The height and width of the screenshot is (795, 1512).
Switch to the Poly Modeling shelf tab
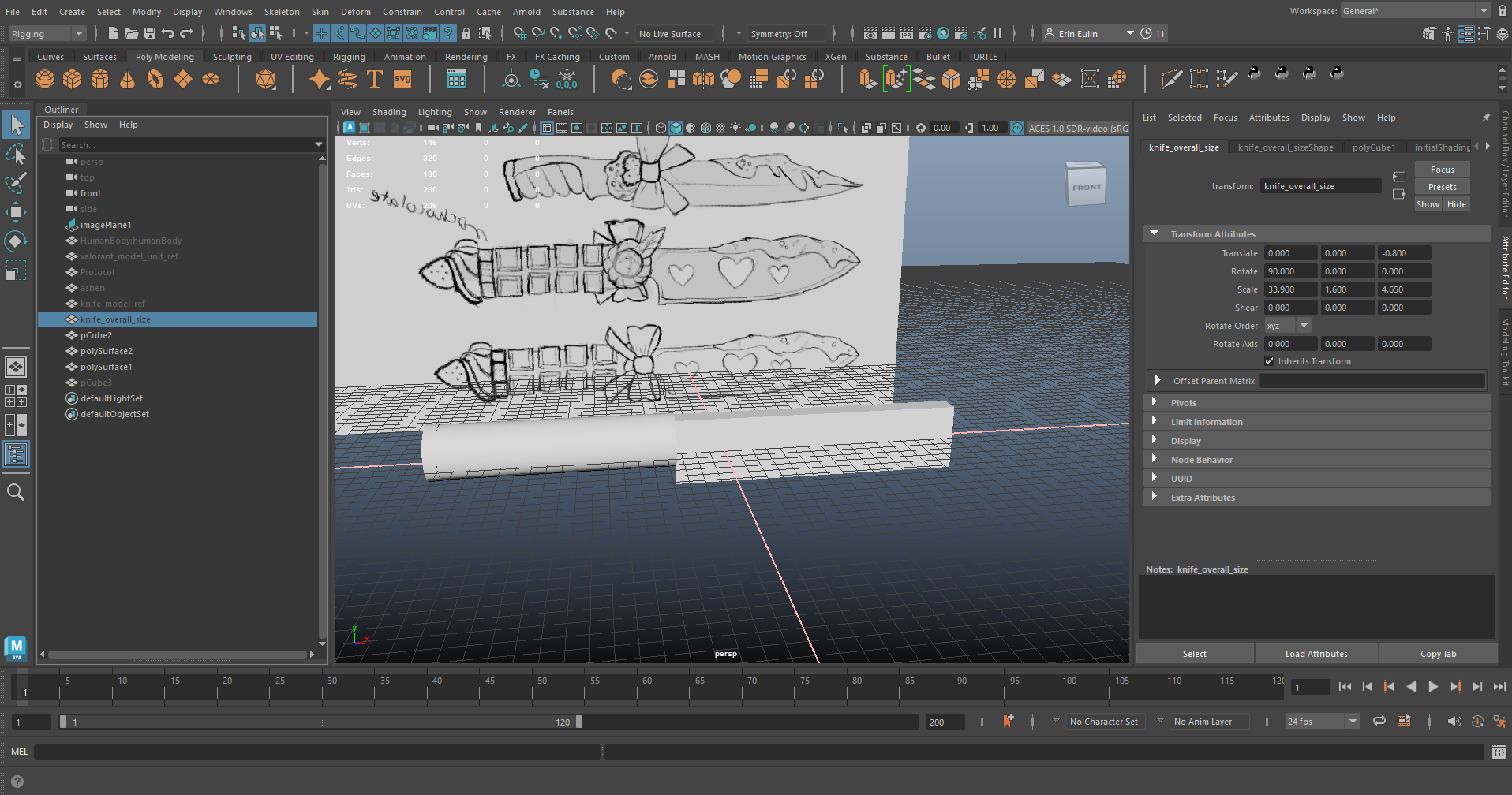(x=164, y=57)
